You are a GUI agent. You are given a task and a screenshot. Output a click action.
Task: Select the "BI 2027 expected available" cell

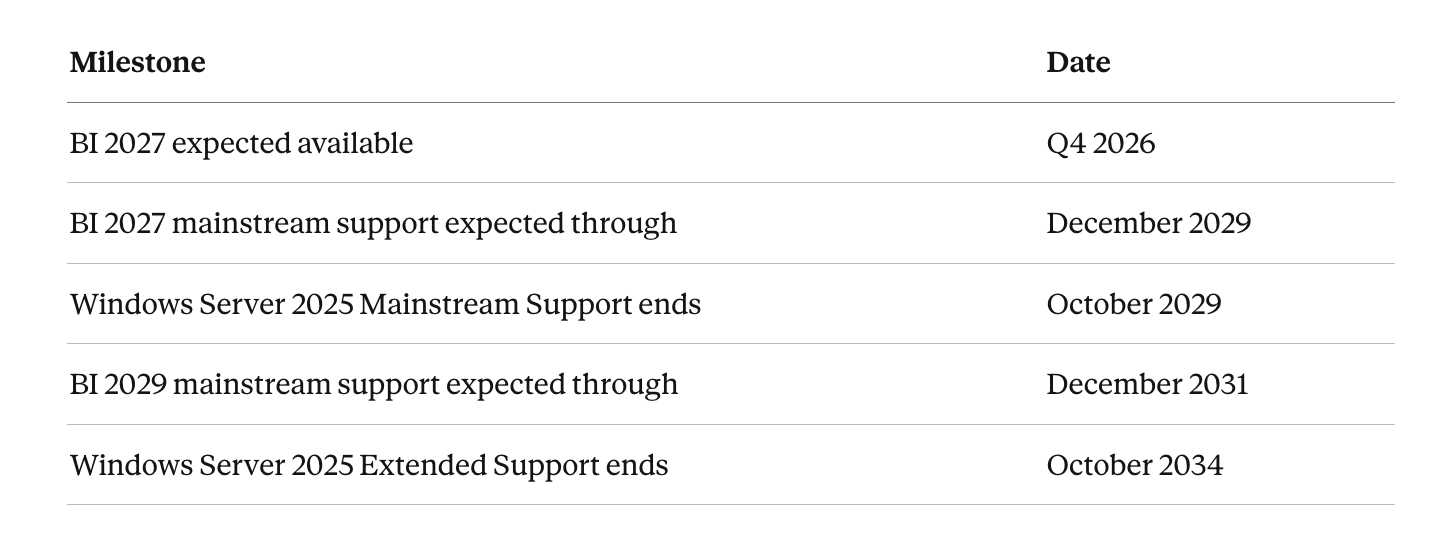pyautogui.click(x=241, y=143)
